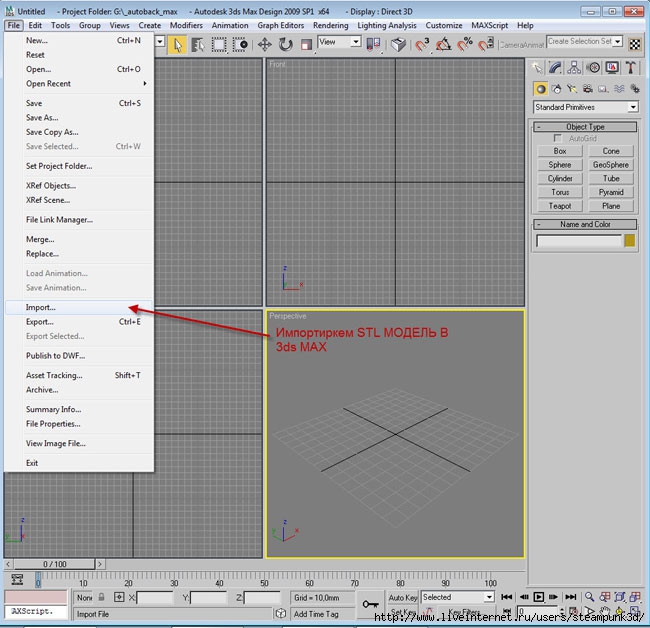
Task: Open the View reference coordinate dropdown
Action: coord(339,42)
